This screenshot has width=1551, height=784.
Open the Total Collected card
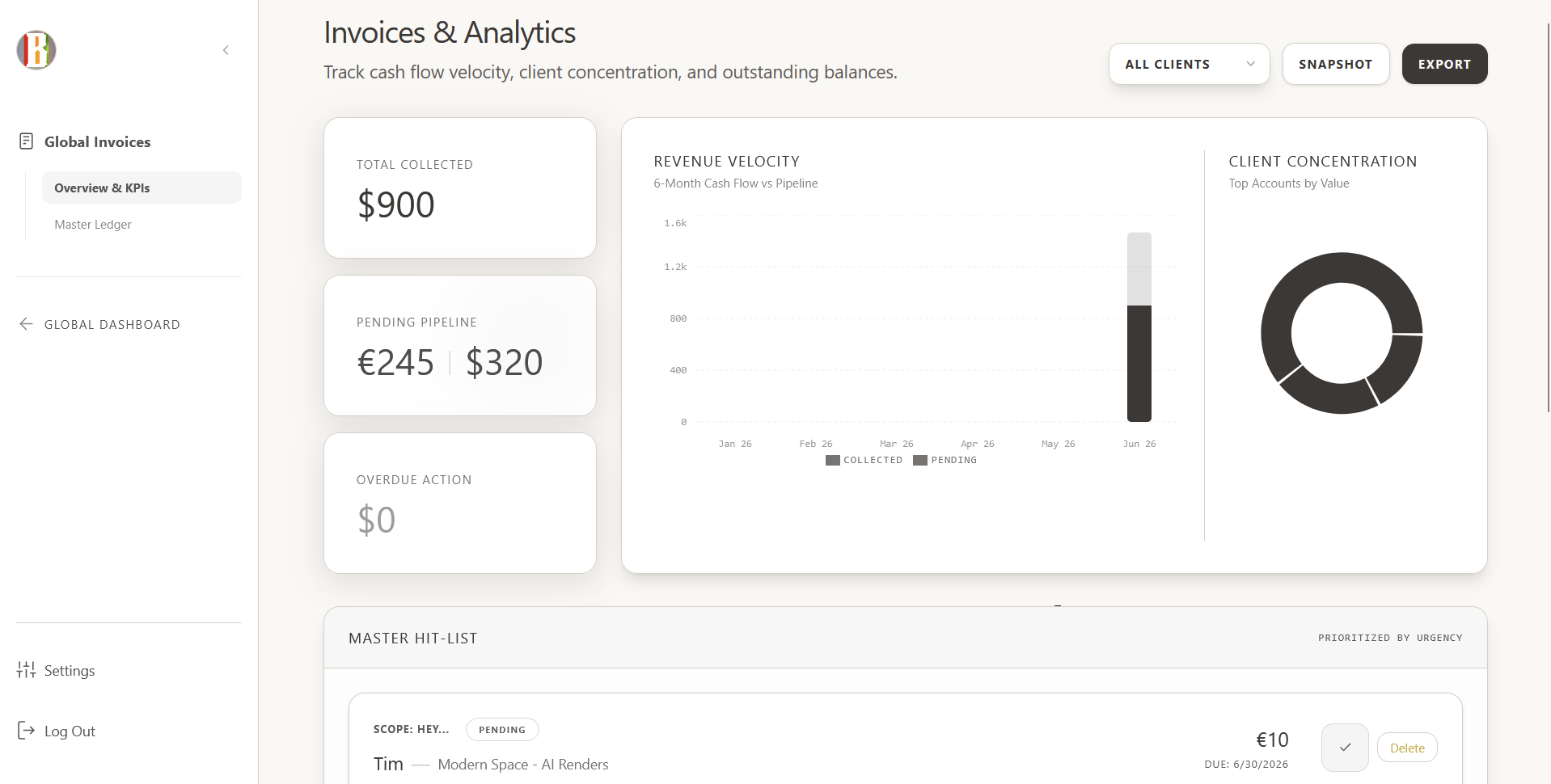point(460,188)
